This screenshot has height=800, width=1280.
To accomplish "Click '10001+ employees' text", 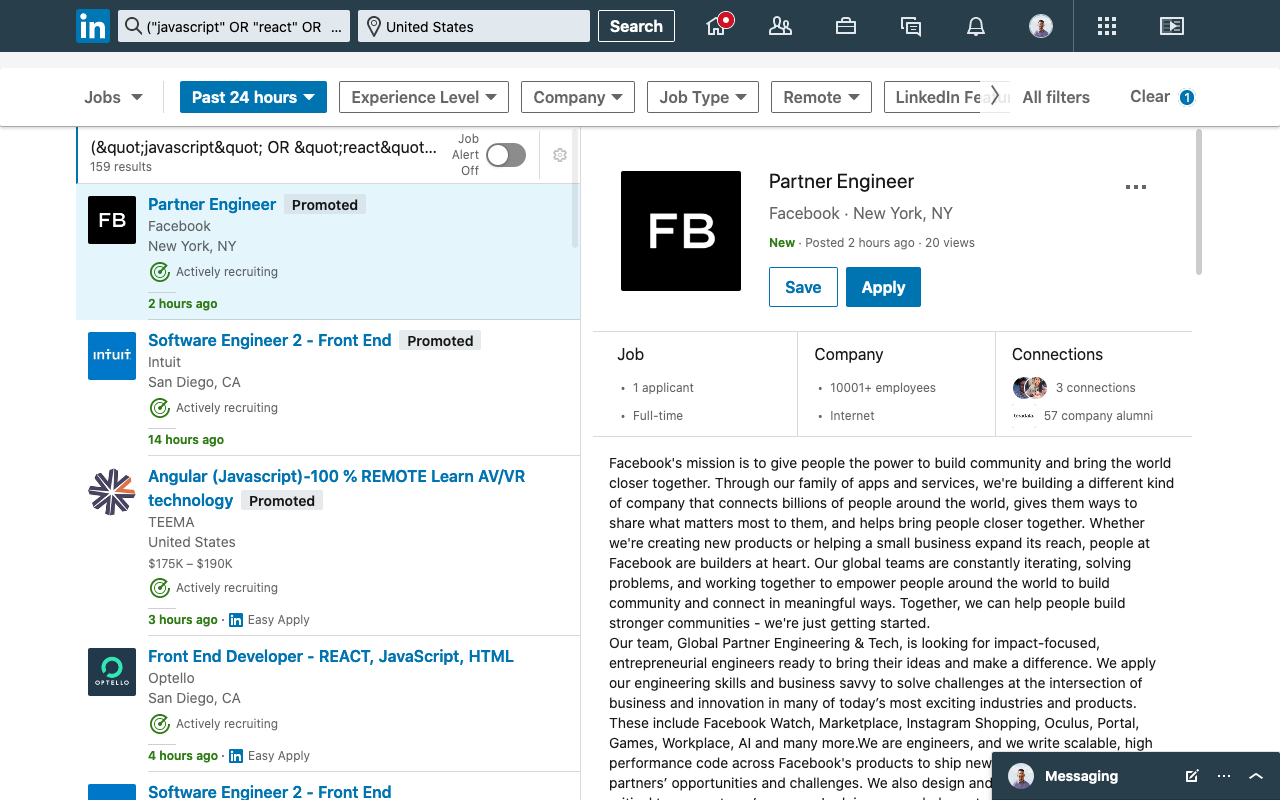I will 883,388.
